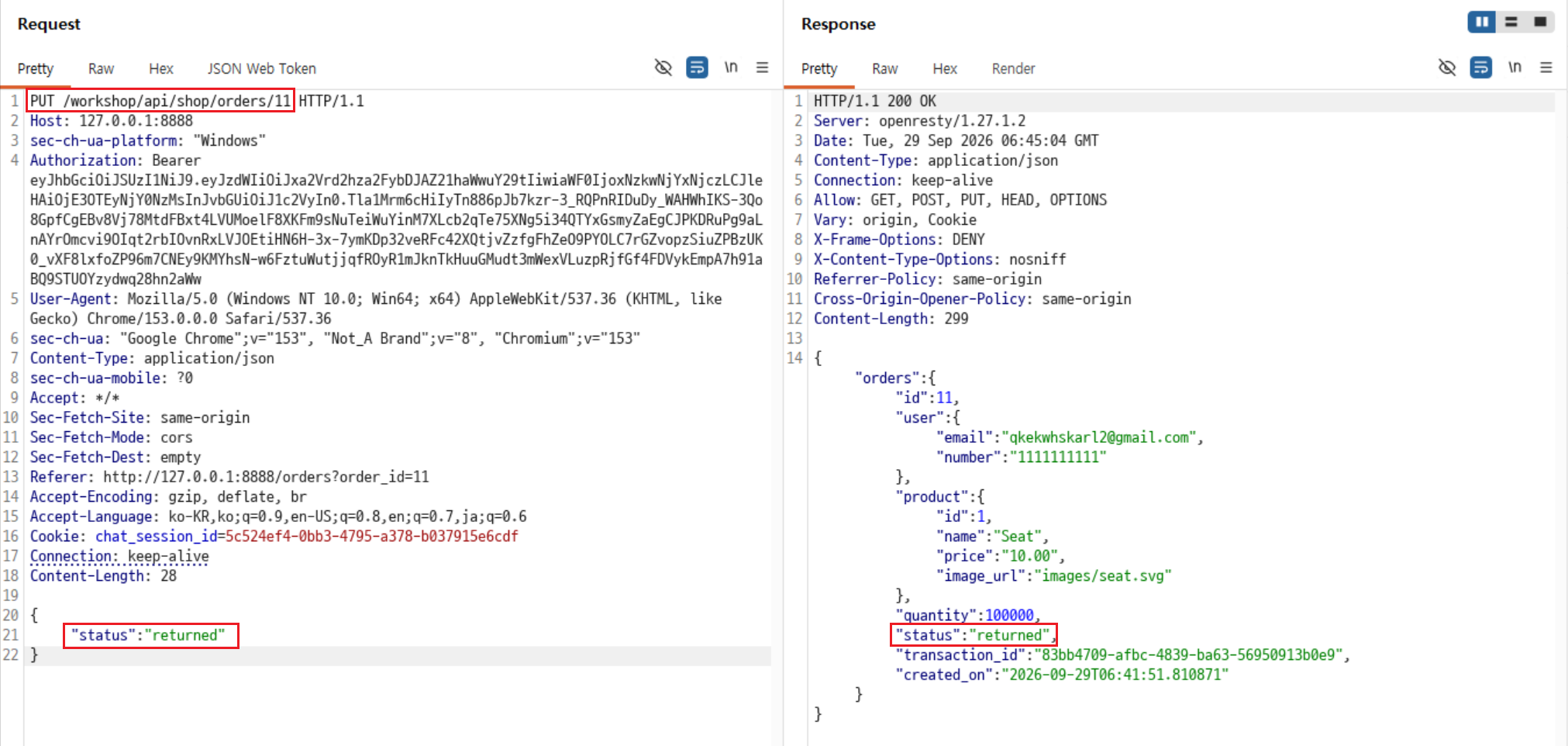Open the Response Render tab
This screenshot has width=1568, height=746.
pyautogui.click(x=1013, y=69)
